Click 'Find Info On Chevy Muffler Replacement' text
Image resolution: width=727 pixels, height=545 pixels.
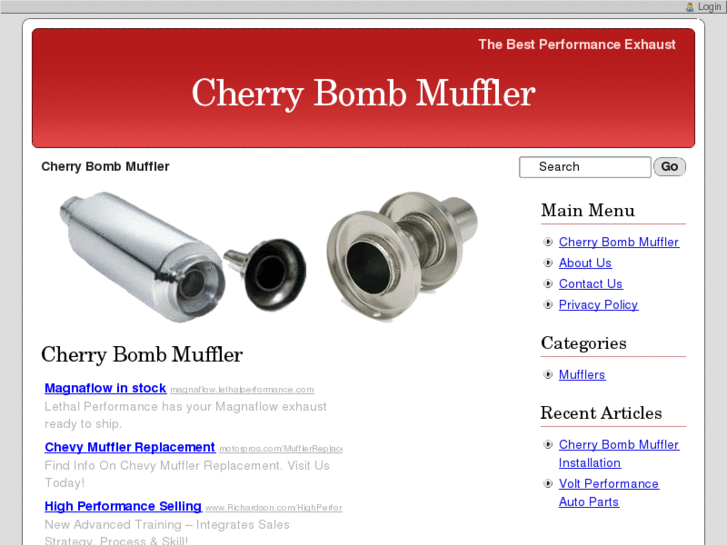coord(163,466)
